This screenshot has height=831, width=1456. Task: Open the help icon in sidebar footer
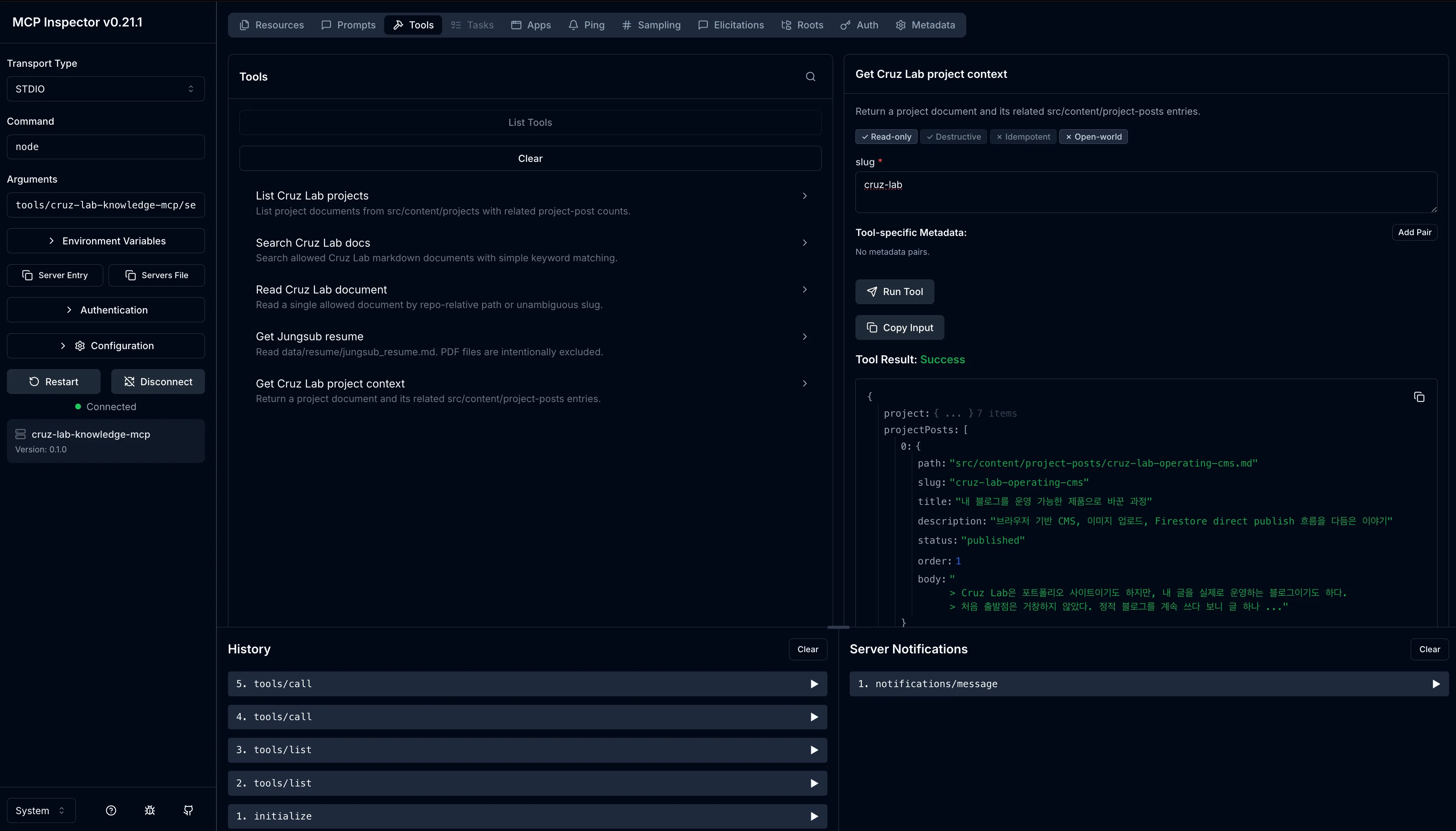[111, 810]
